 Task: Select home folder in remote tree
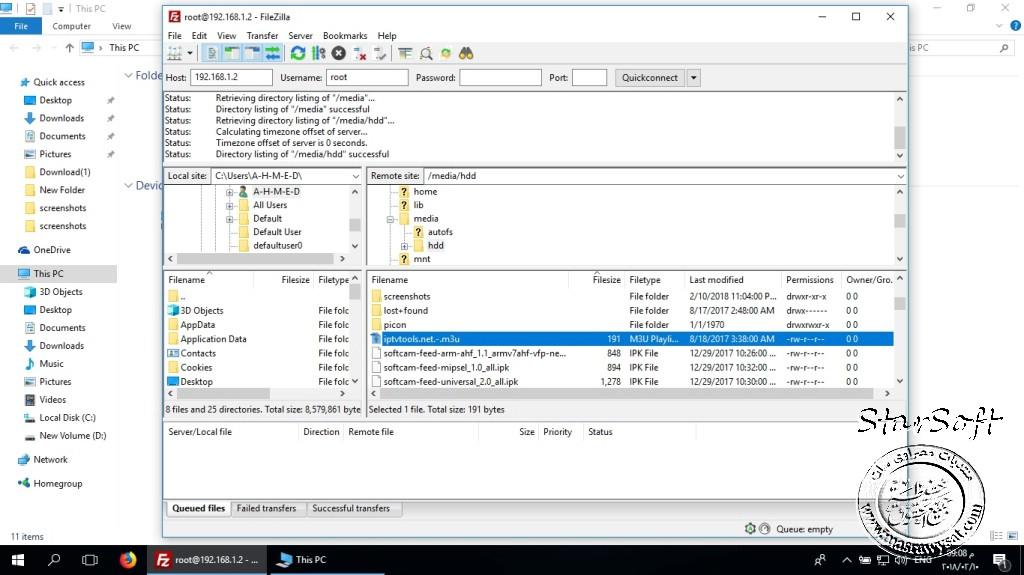click(424, 191)
